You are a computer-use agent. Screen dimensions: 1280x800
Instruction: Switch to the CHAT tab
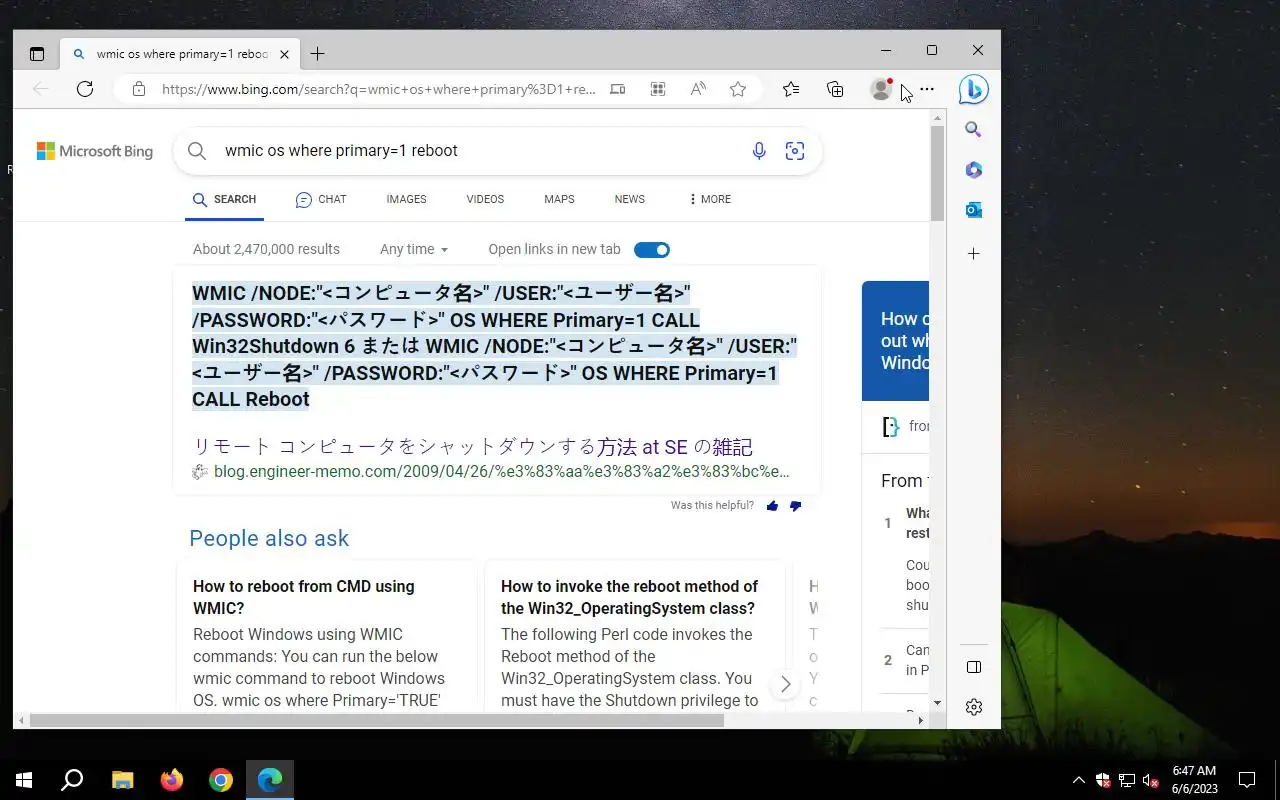pyautogui.click(x=321, y=199)
